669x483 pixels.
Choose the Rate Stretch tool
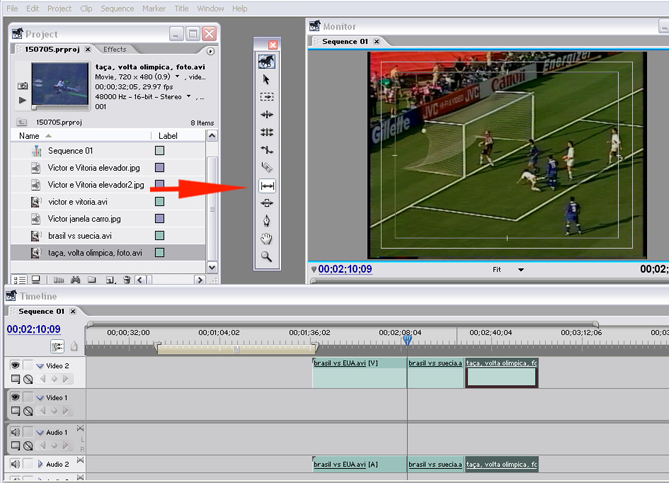(x=267, y=150)
